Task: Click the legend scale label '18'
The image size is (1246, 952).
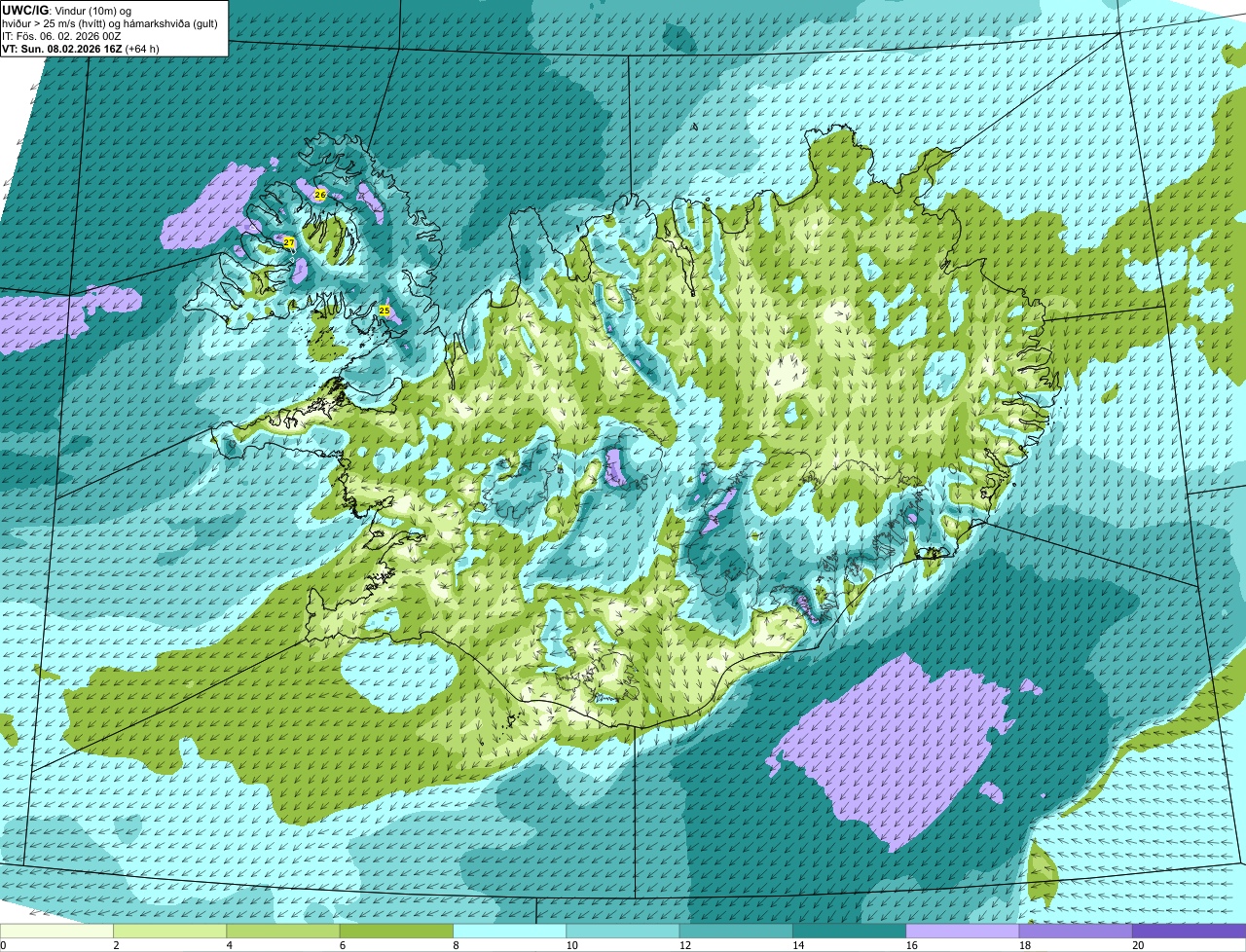Action: (x=1025, y=945)
